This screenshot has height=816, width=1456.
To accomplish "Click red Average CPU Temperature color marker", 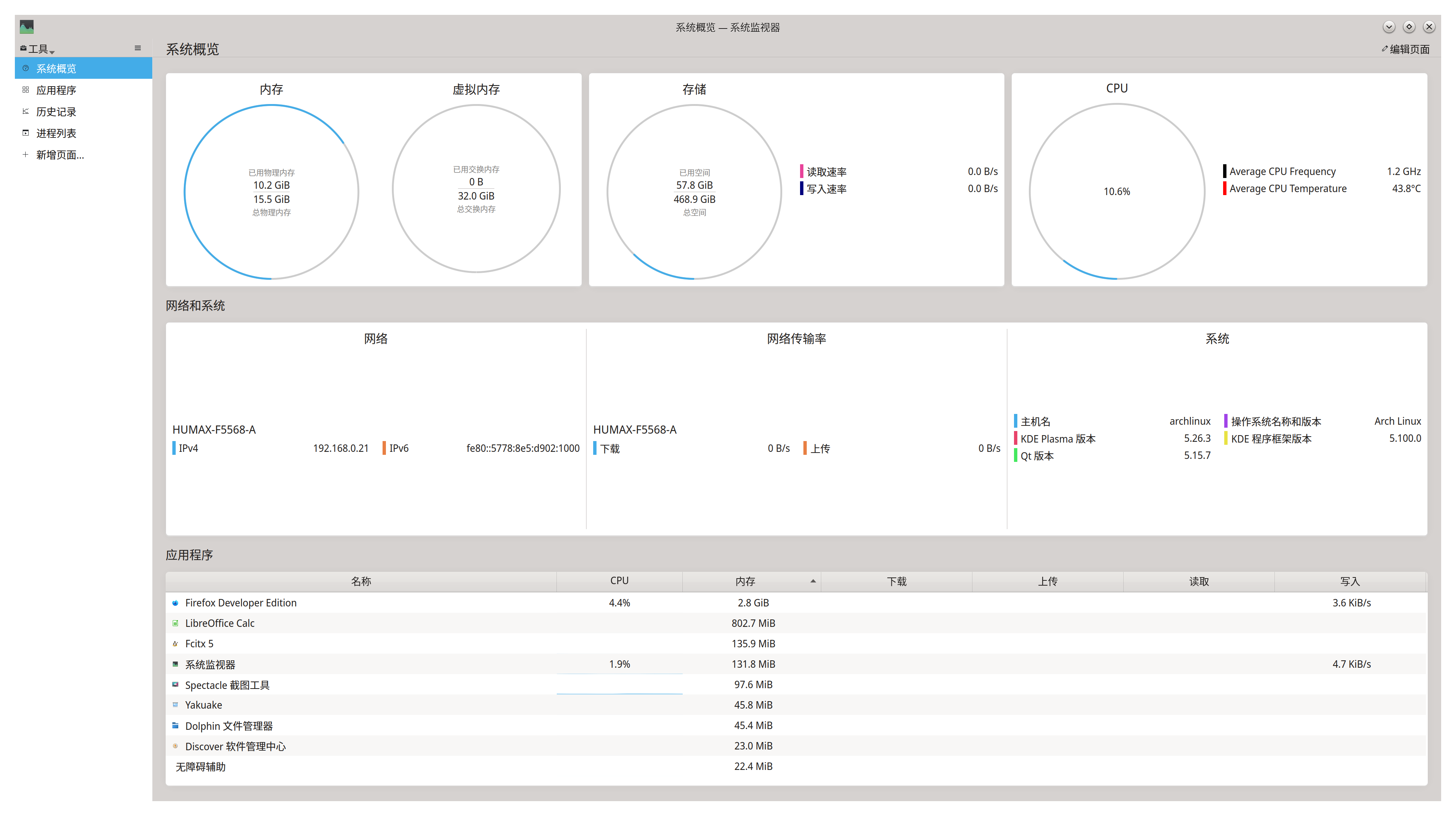I will 1224,188.
